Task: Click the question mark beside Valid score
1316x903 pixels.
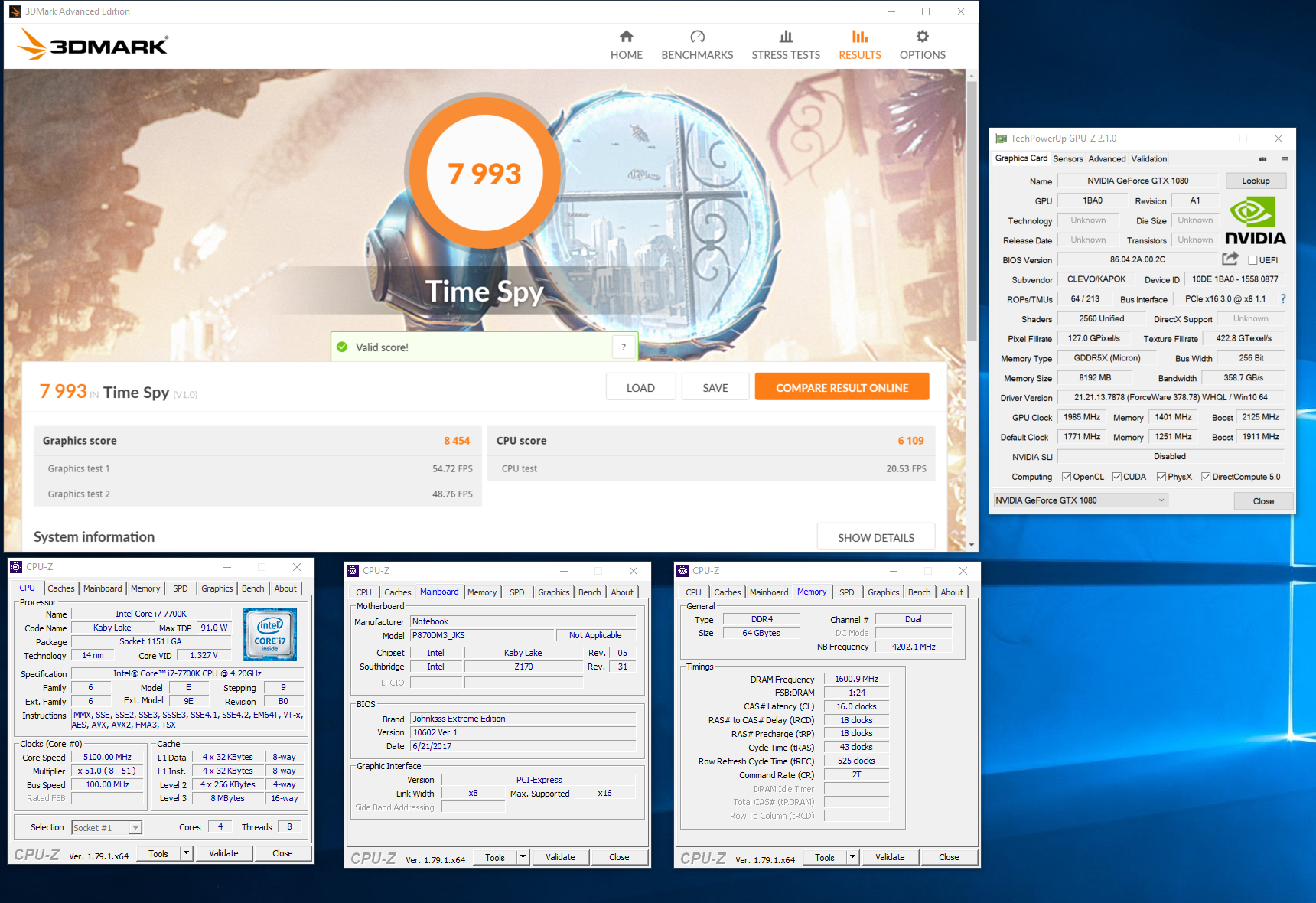Action: click(x=624, y=347)
